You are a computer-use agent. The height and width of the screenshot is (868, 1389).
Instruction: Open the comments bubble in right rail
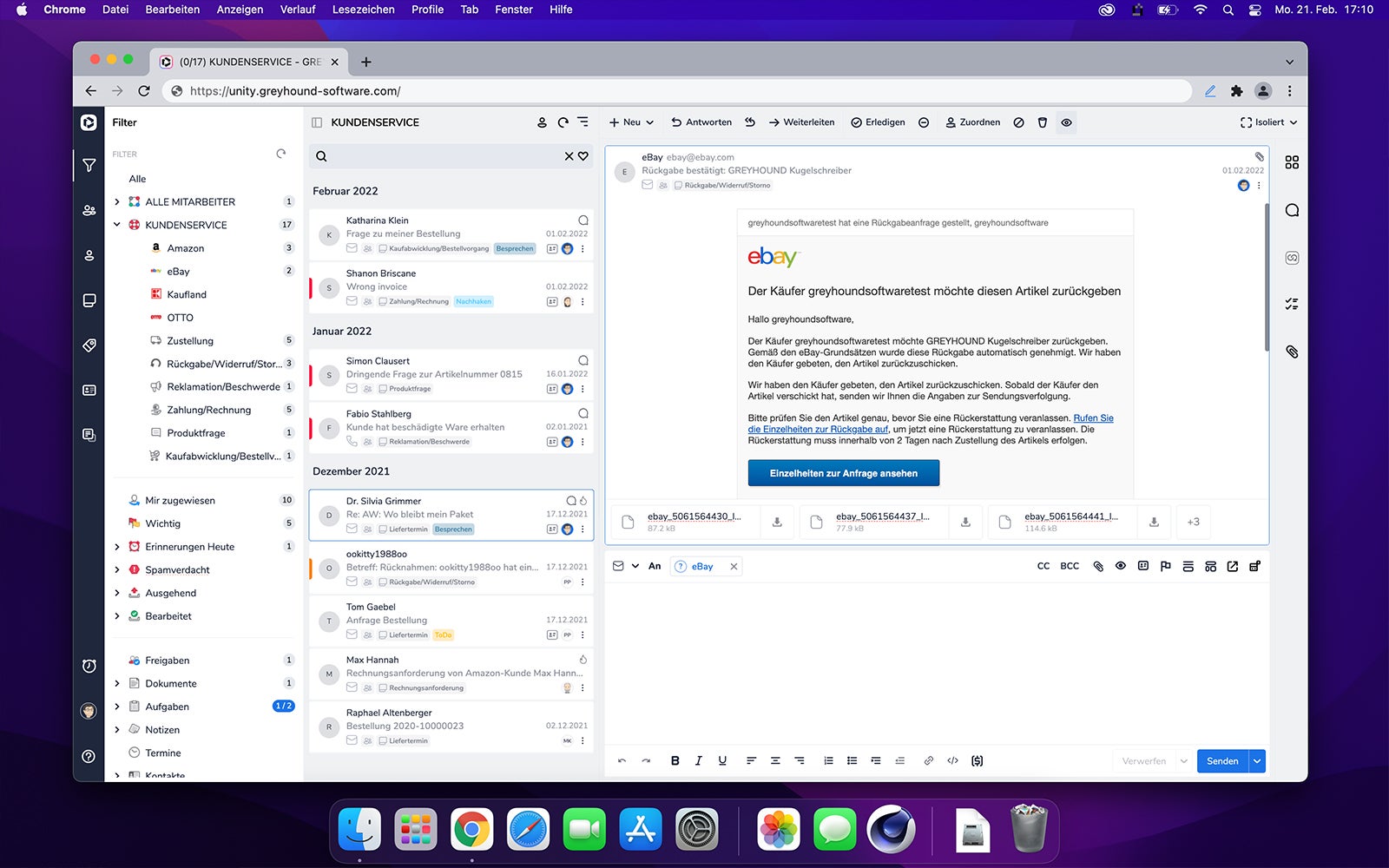coord(1292,210)
